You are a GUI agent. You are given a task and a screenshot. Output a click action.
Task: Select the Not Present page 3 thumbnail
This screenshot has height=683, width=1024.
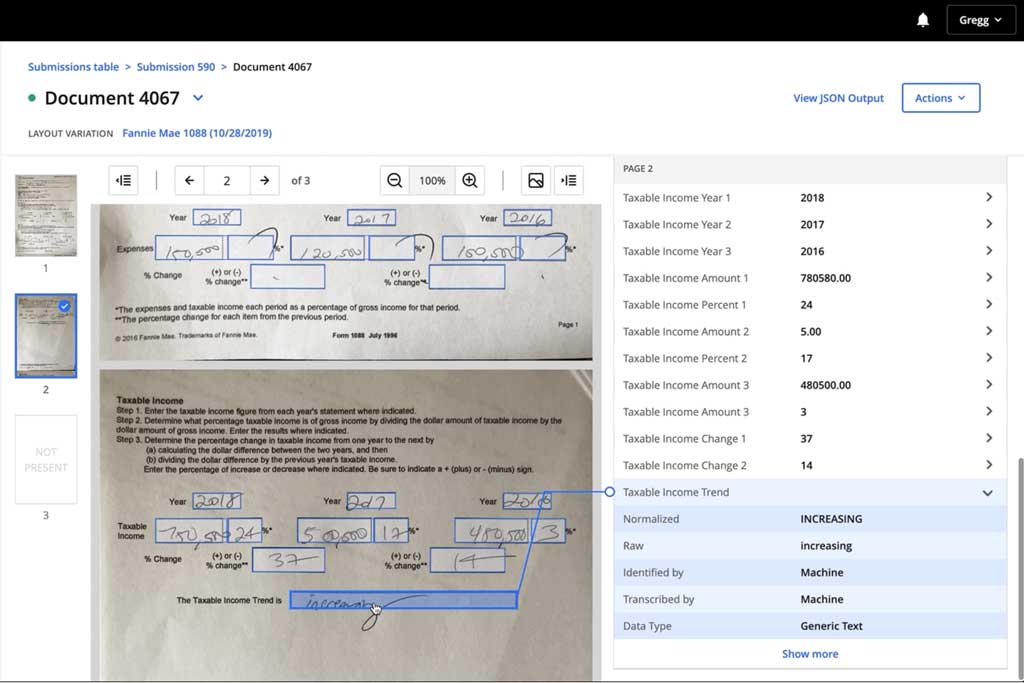[x=46, y=460]
